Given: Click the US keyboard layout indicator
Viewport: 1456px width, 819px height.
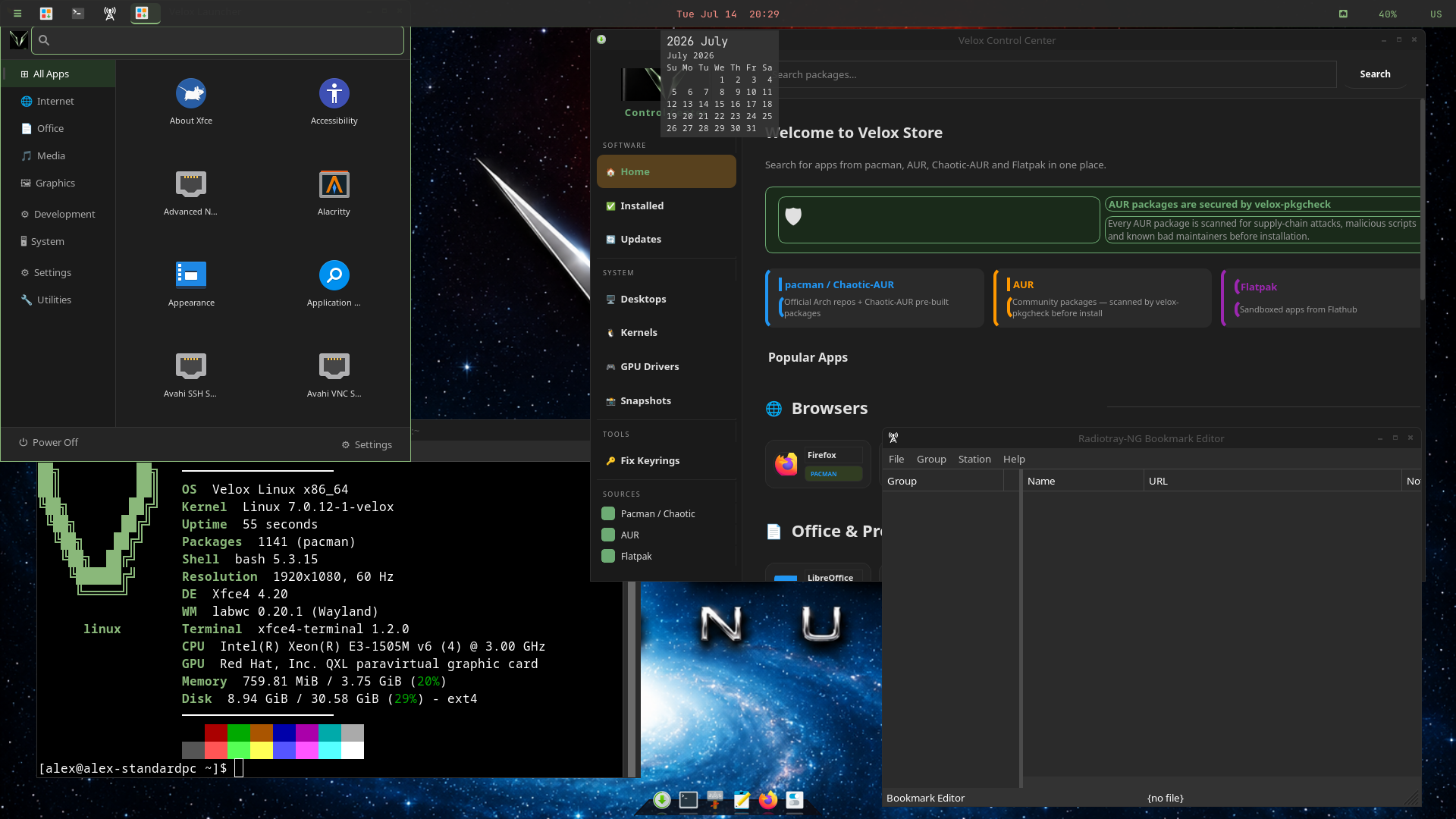Looking at the screenshot, I should click(x=1436, y=14).
